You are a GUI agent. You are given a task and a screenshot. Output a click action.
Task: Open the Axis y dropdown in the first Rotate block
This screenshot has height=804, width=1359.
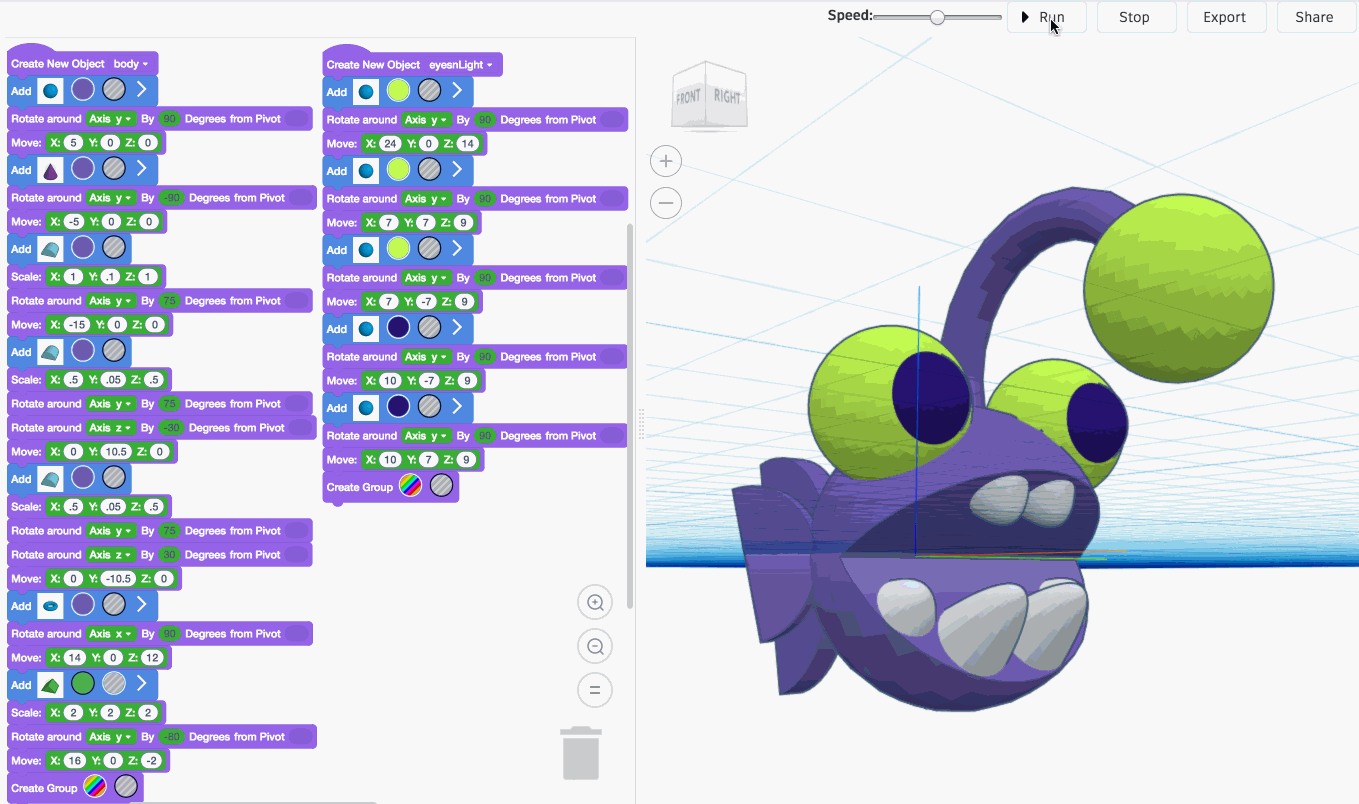(x=110, y=119)
